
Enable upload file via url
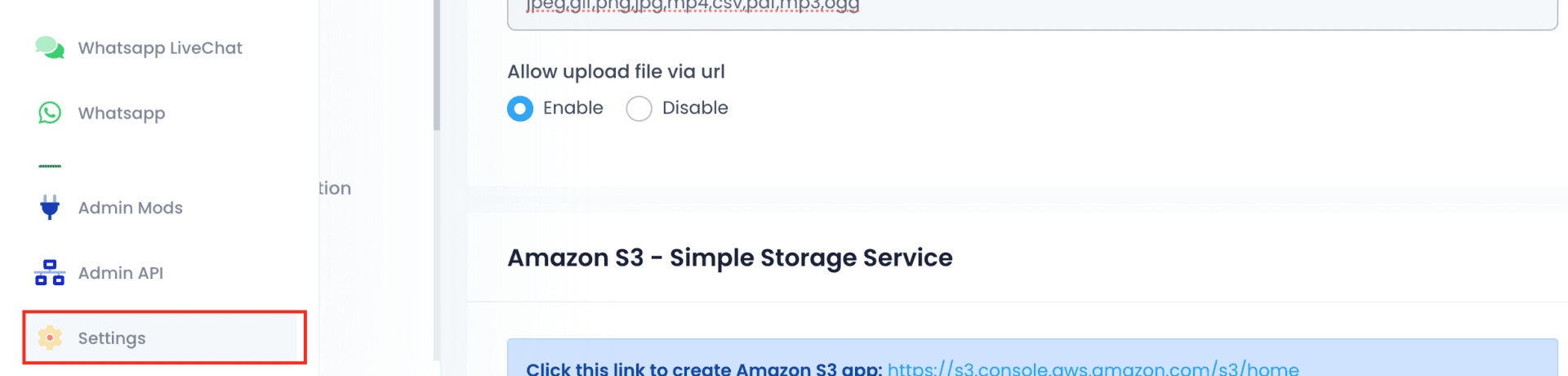[x=520, y=109]
